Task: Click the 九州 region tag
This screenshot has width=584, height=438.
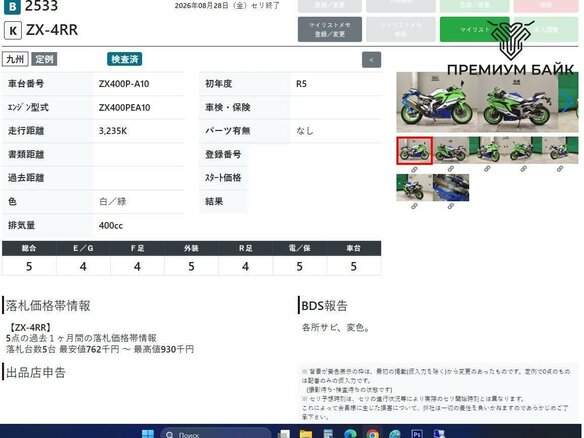Action: (15, 59)
